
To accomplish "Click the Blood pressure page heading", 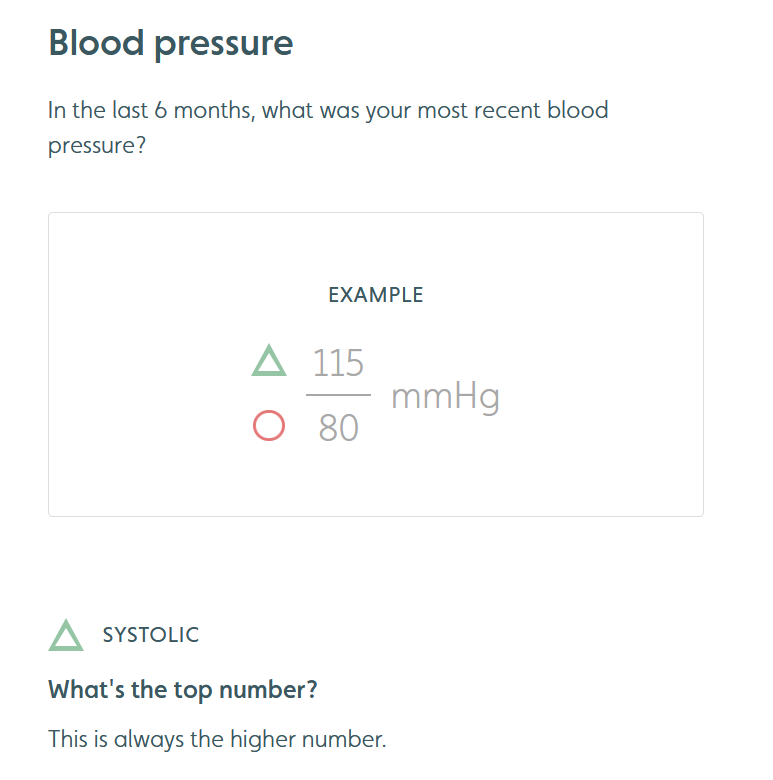I will [171, 43].
